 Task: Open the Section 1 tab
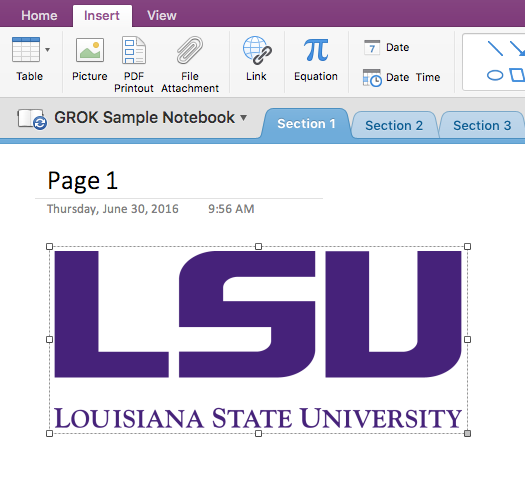(306, 124)
